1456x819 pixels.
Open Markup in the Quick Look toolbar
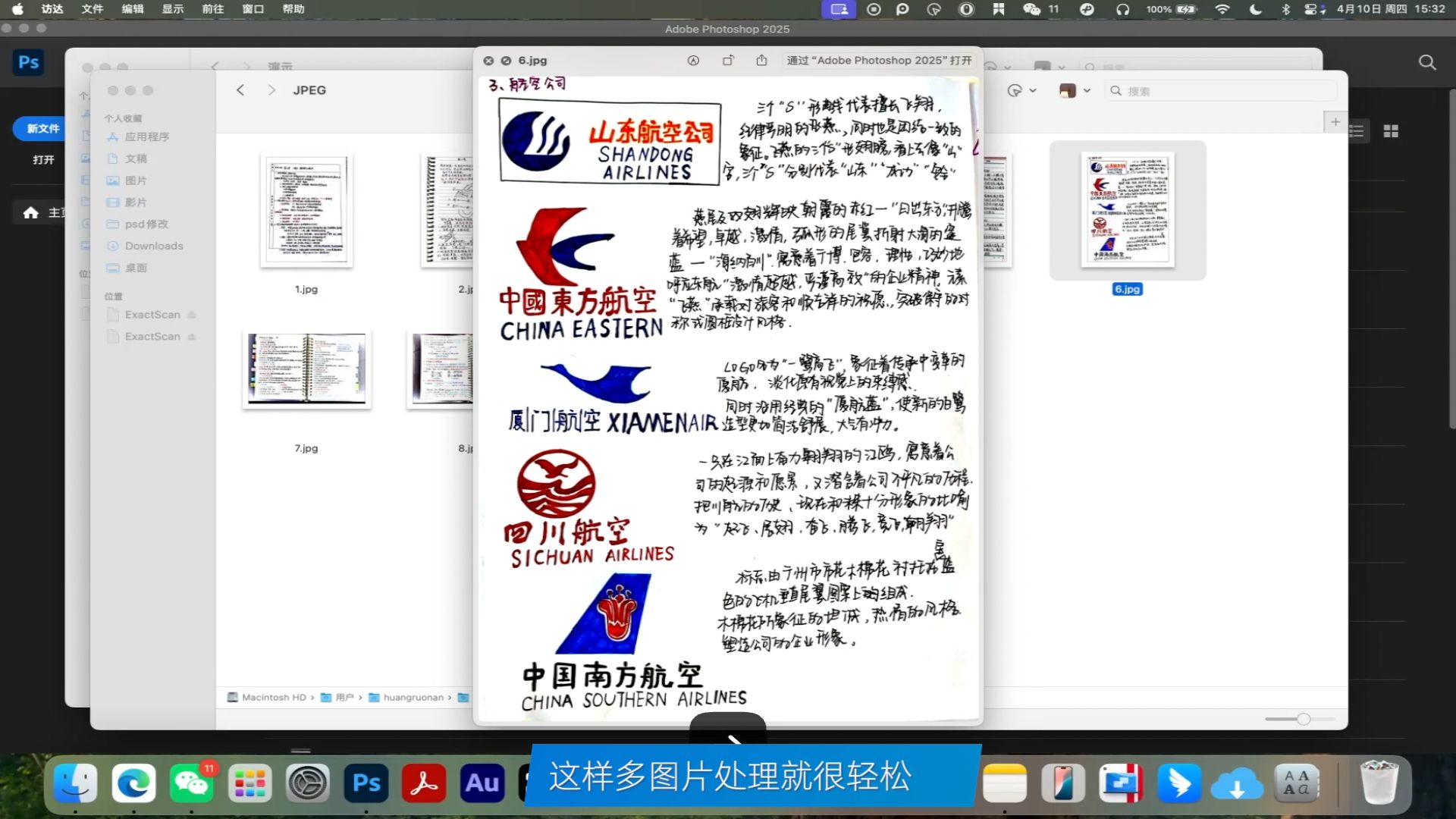pos(693,61)
